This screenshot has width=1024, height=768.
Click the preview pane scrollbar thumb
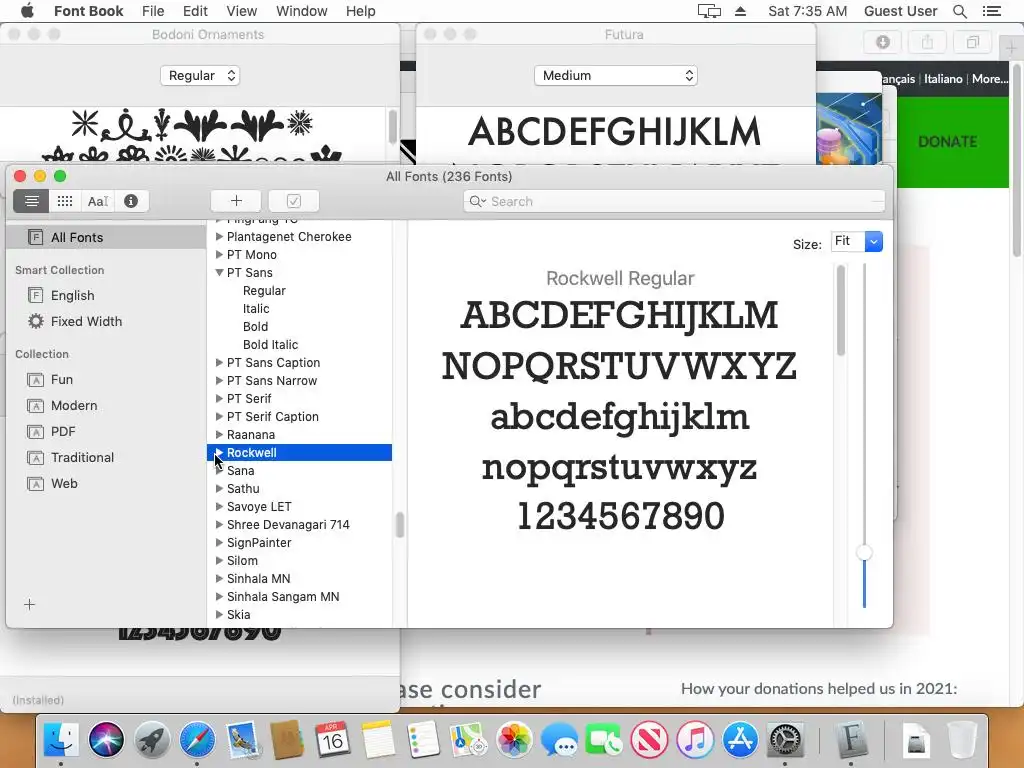point(840,311)
